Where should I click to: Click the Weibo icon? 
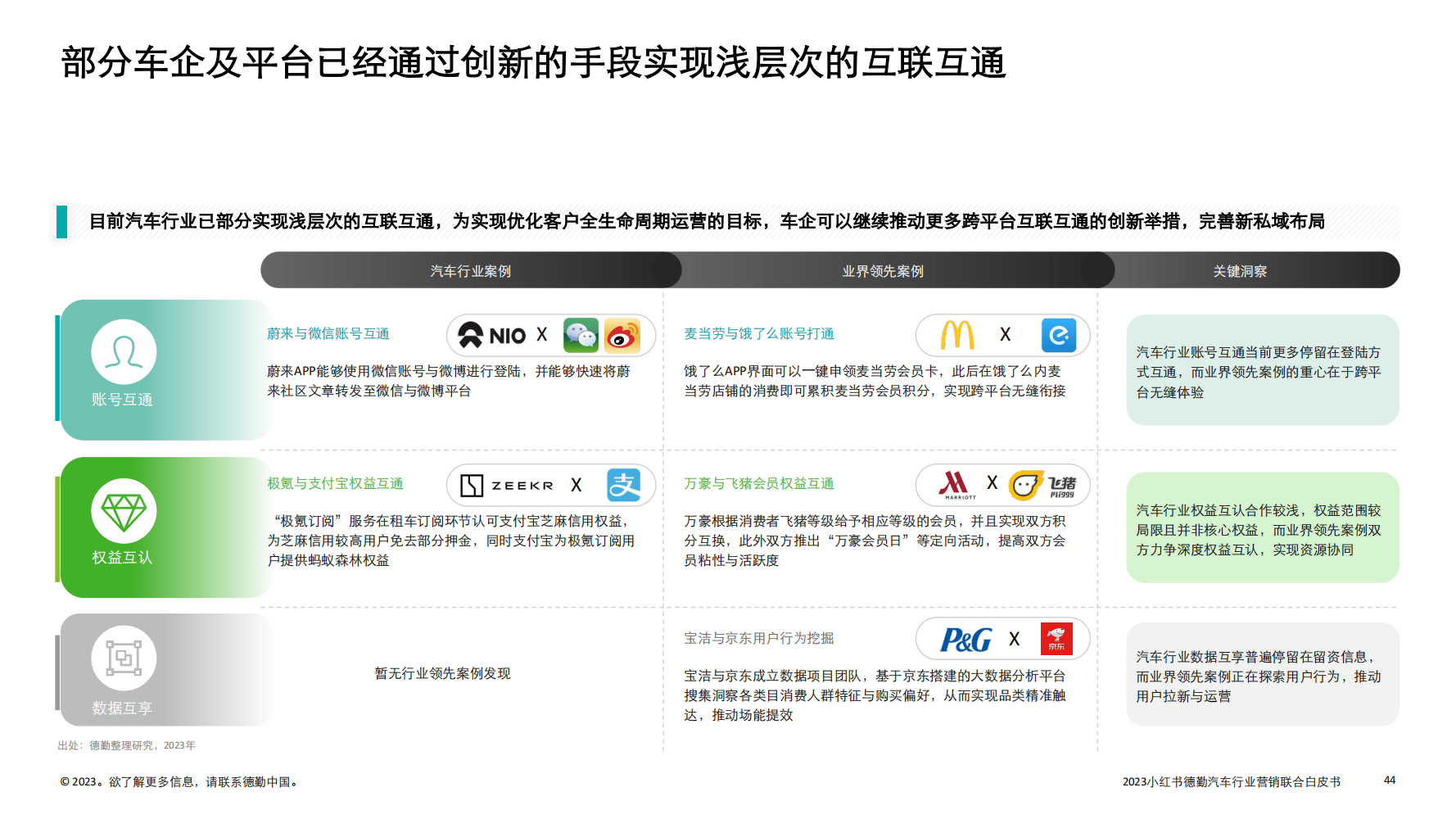pos(622,336)
